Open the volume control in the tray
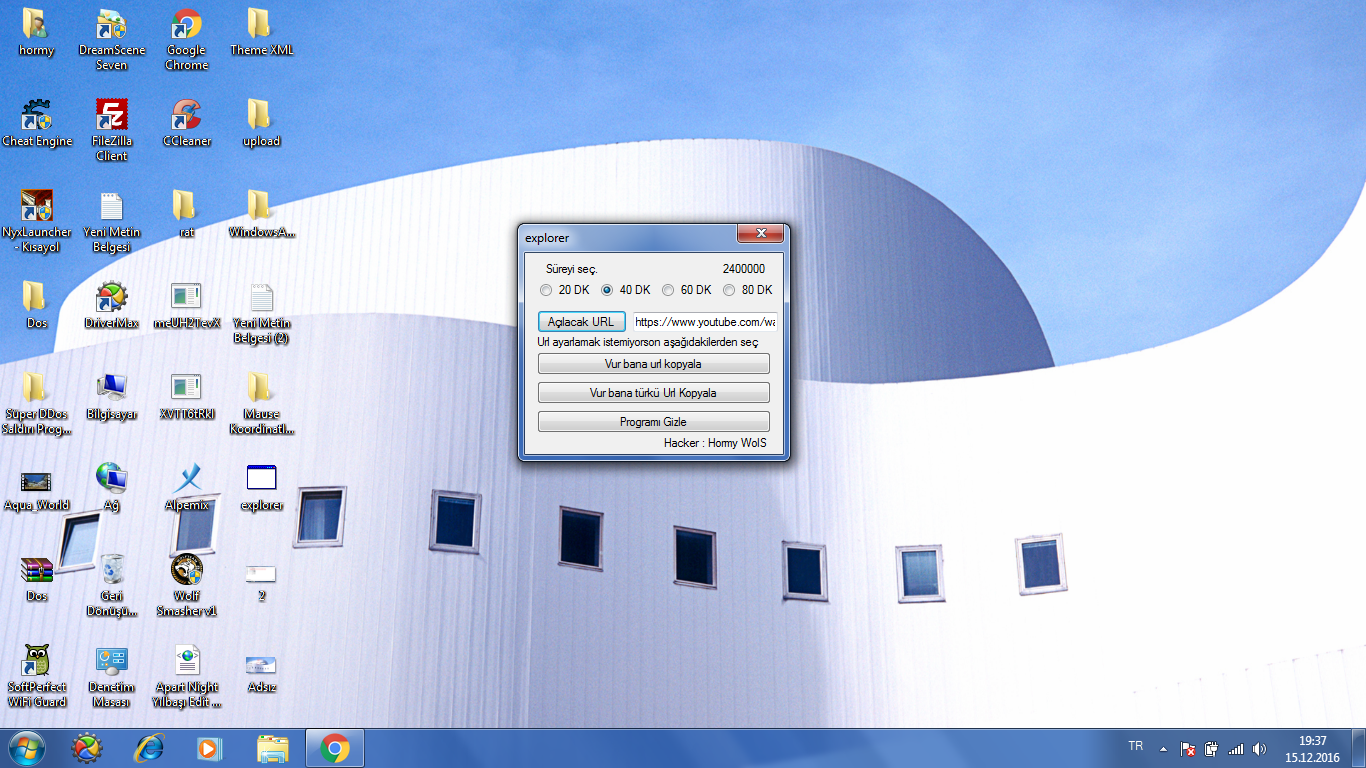 click(1259, 748)
